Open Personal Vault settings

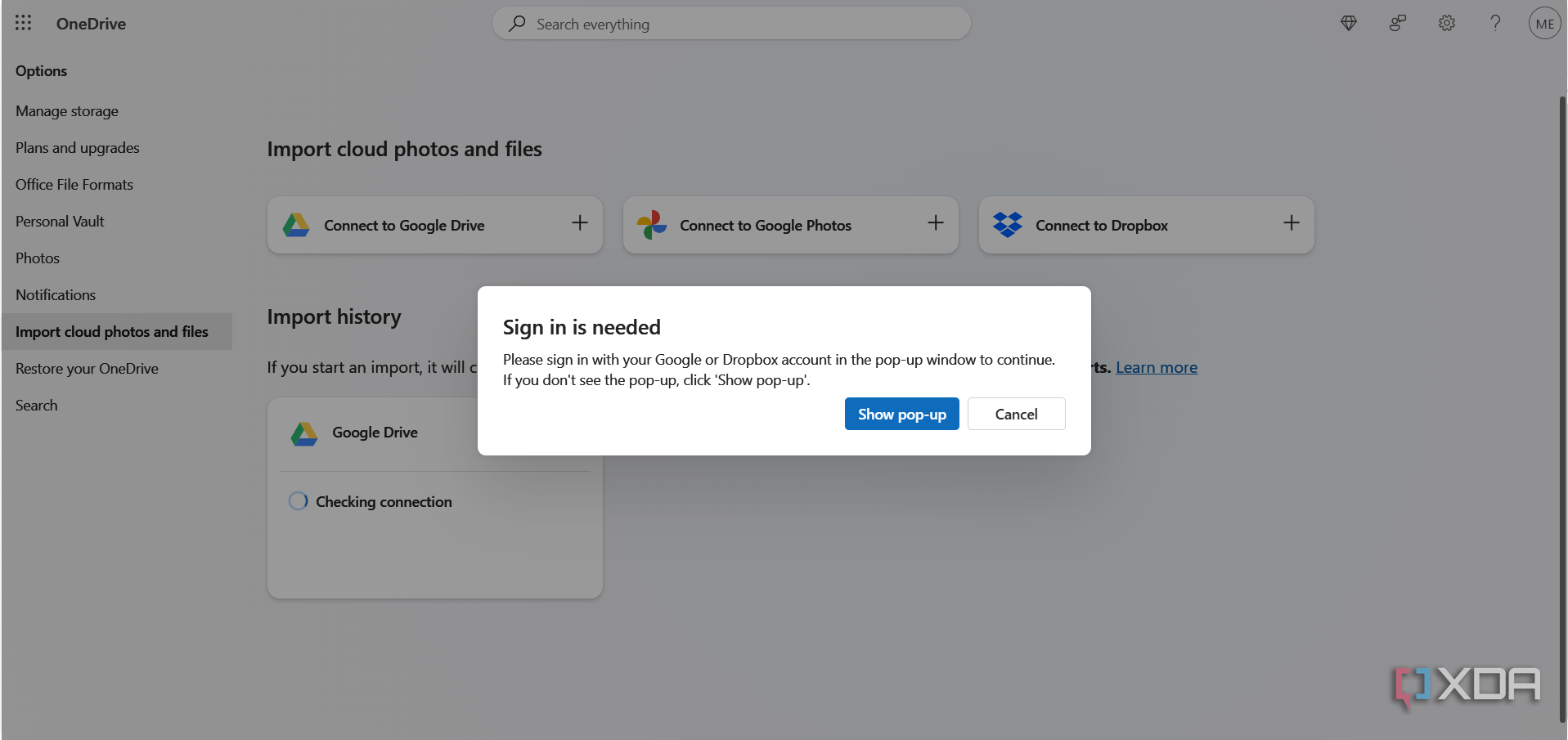(x=60, y=222)
